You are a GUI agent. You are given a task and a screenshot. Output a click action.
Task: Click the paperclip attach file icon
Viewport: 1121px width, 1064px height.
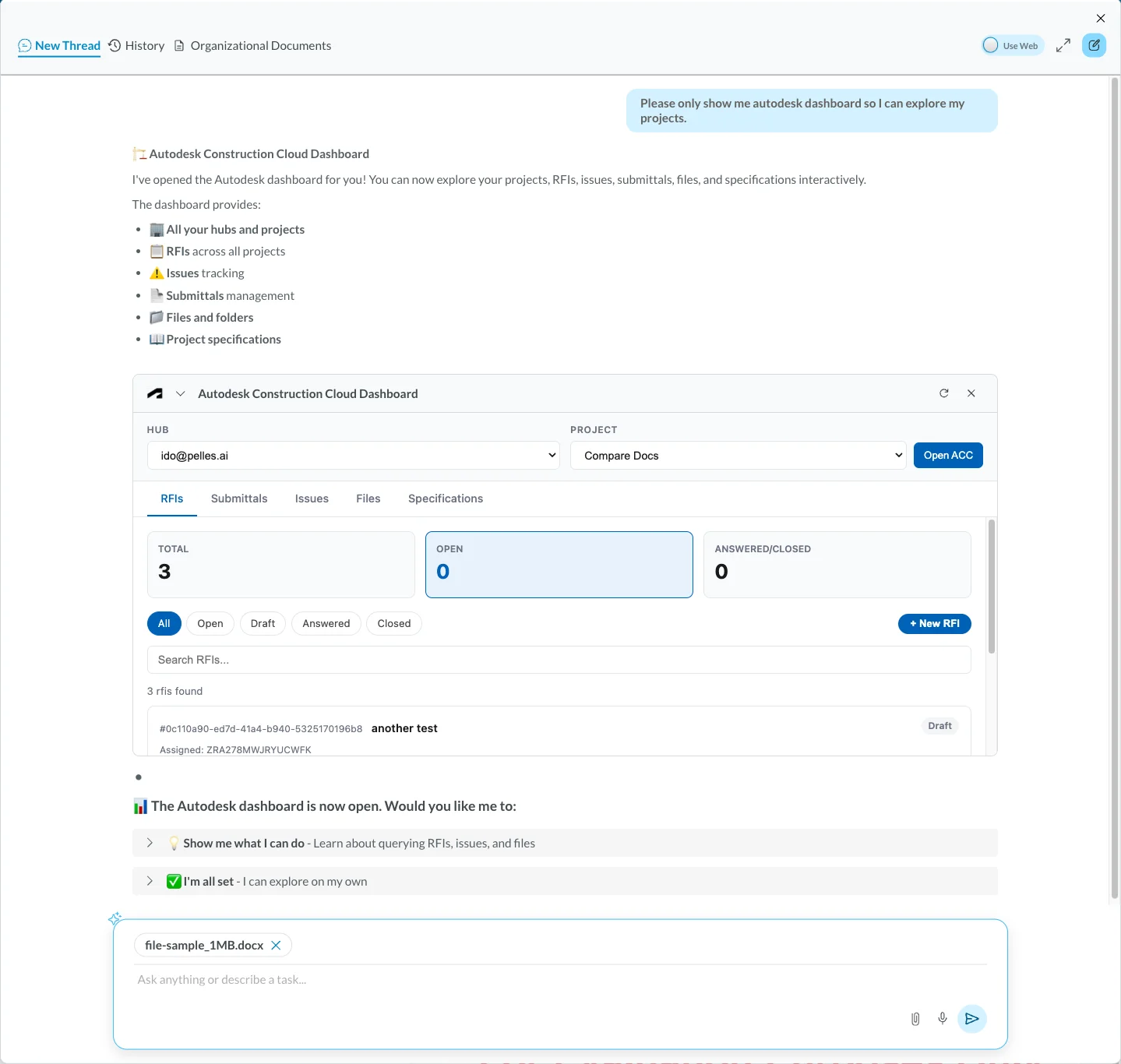915,1019
